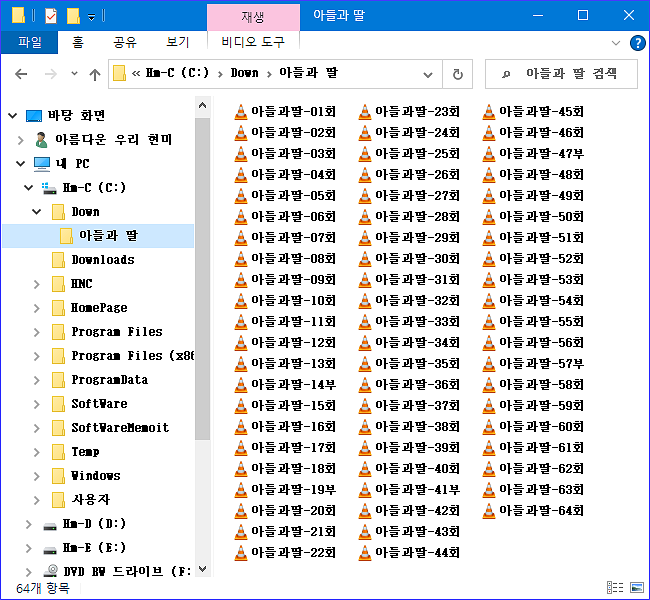This screenshot has height=600, width=650.
Task: Open the address bar history dropdown
Action: tap(428, 75)
